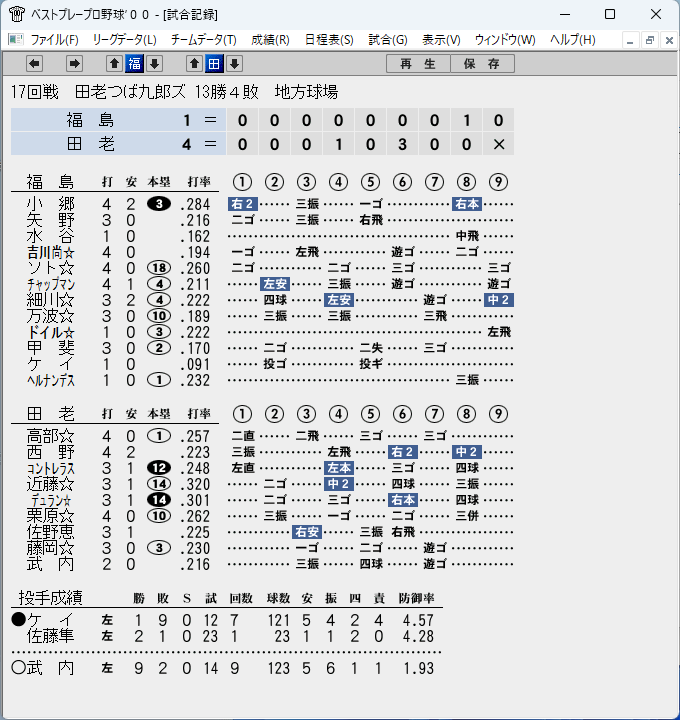Open the 日程表(S) menu

tap(329, 40)
